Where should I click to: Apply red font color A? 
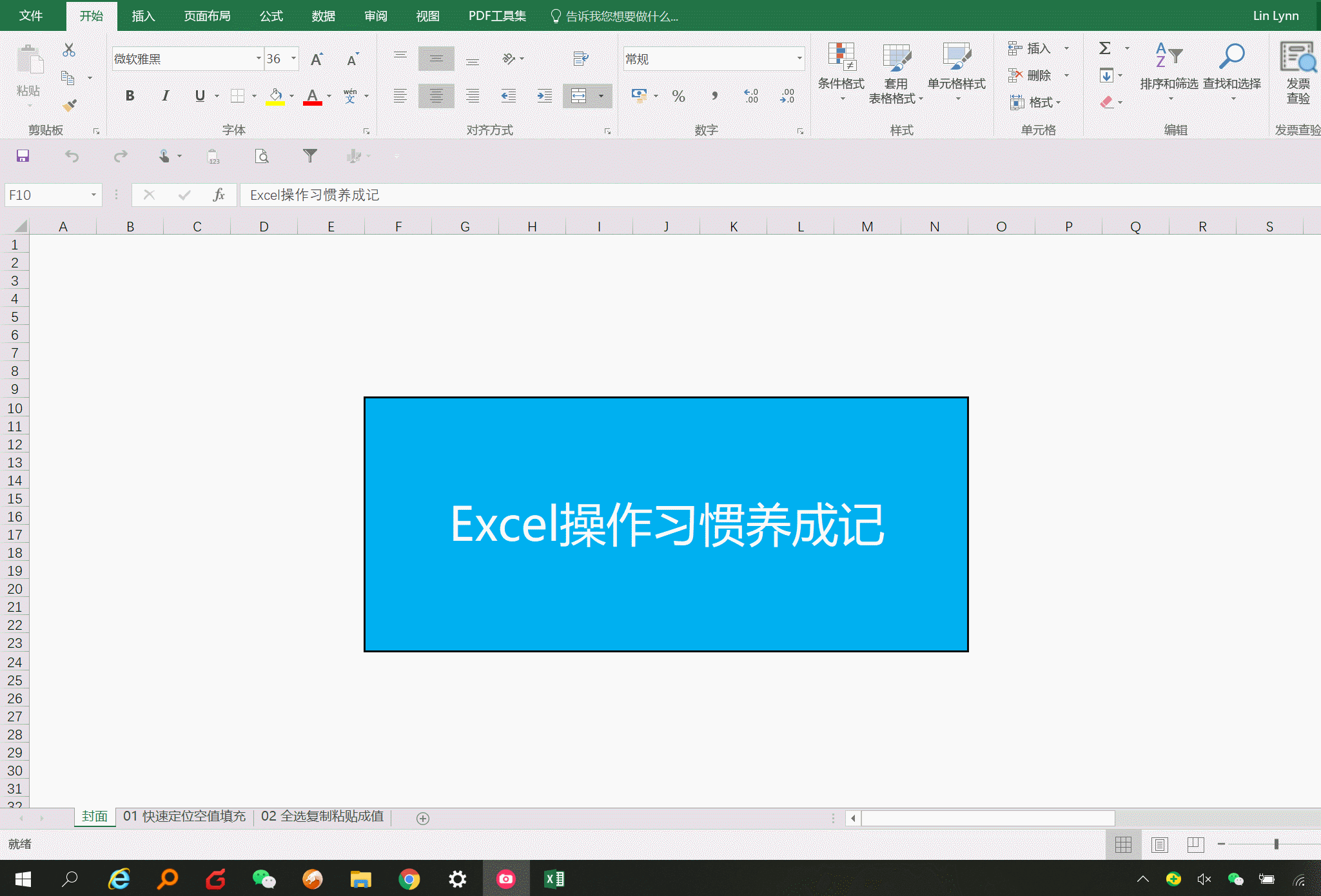313,96
